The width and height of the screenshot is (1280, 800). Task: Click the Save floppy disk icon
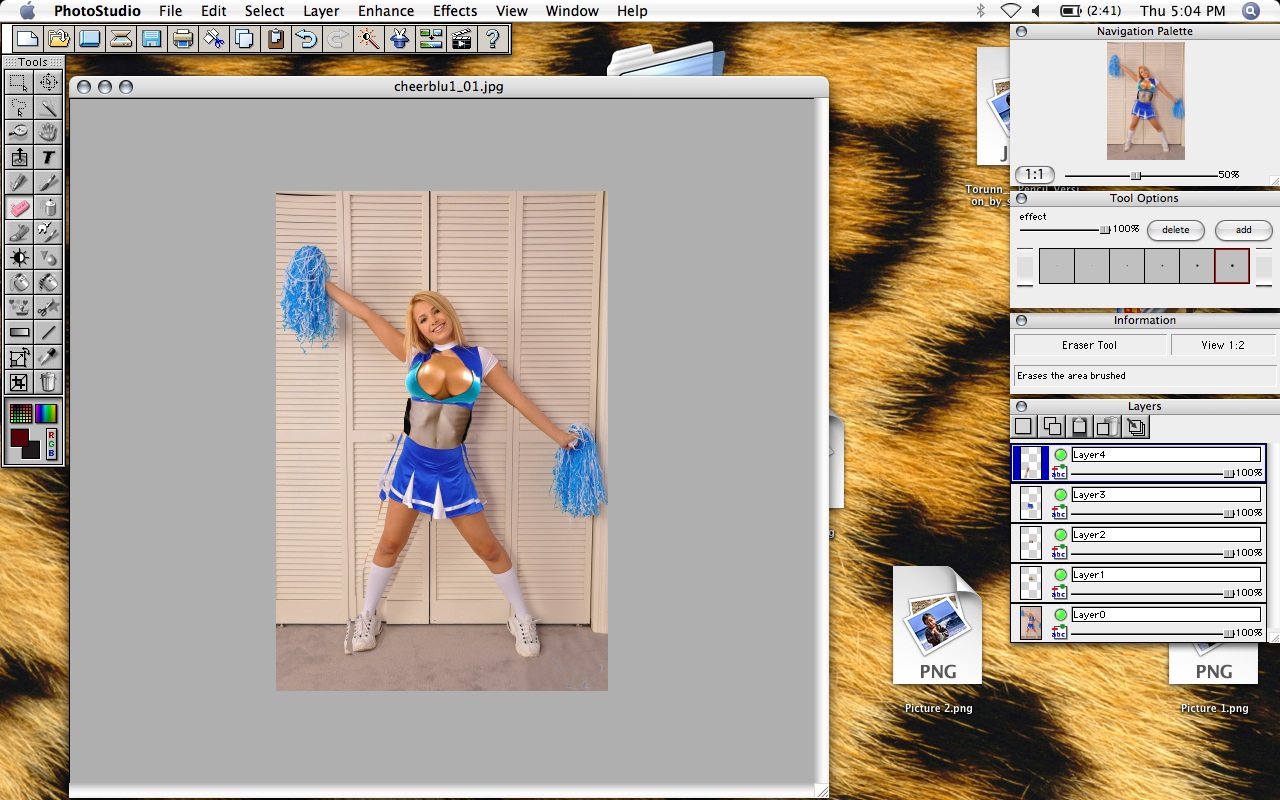(x=152, y=39)
